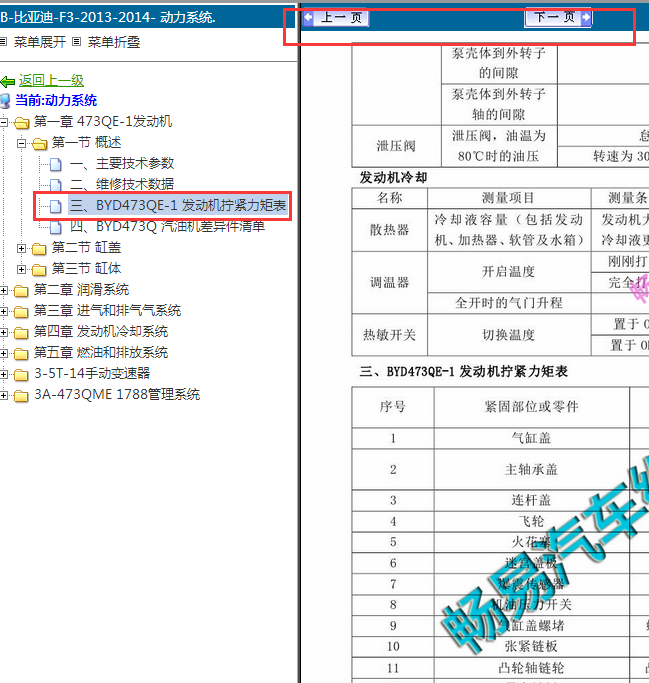
Task: Collapse 第一节 概述 tree node
Action: 21,143
